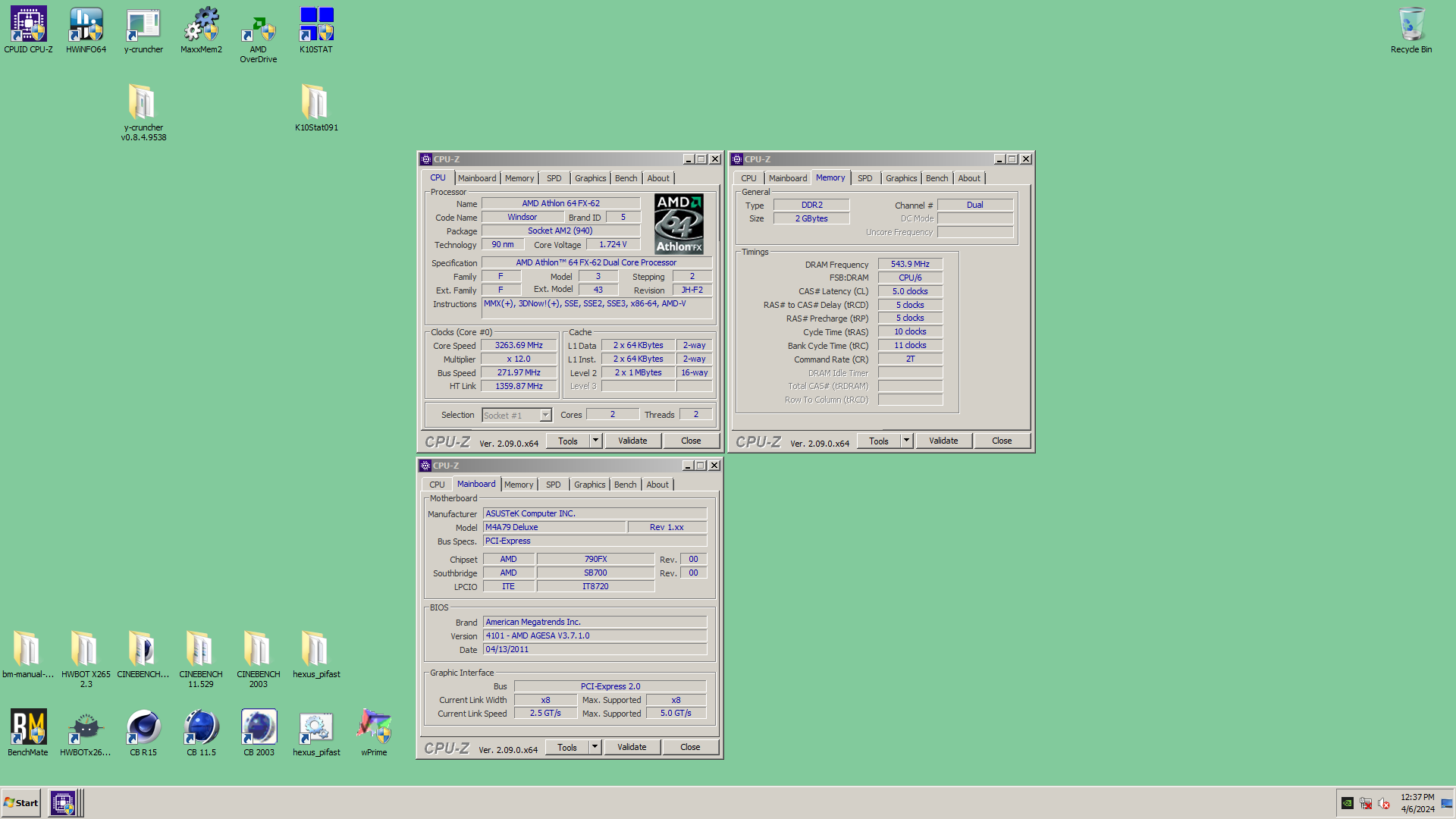The height and width of the screenshot is (819, 1456).
Task: Click the BIOS version 4101 field
Action: [x=595, y=635]
